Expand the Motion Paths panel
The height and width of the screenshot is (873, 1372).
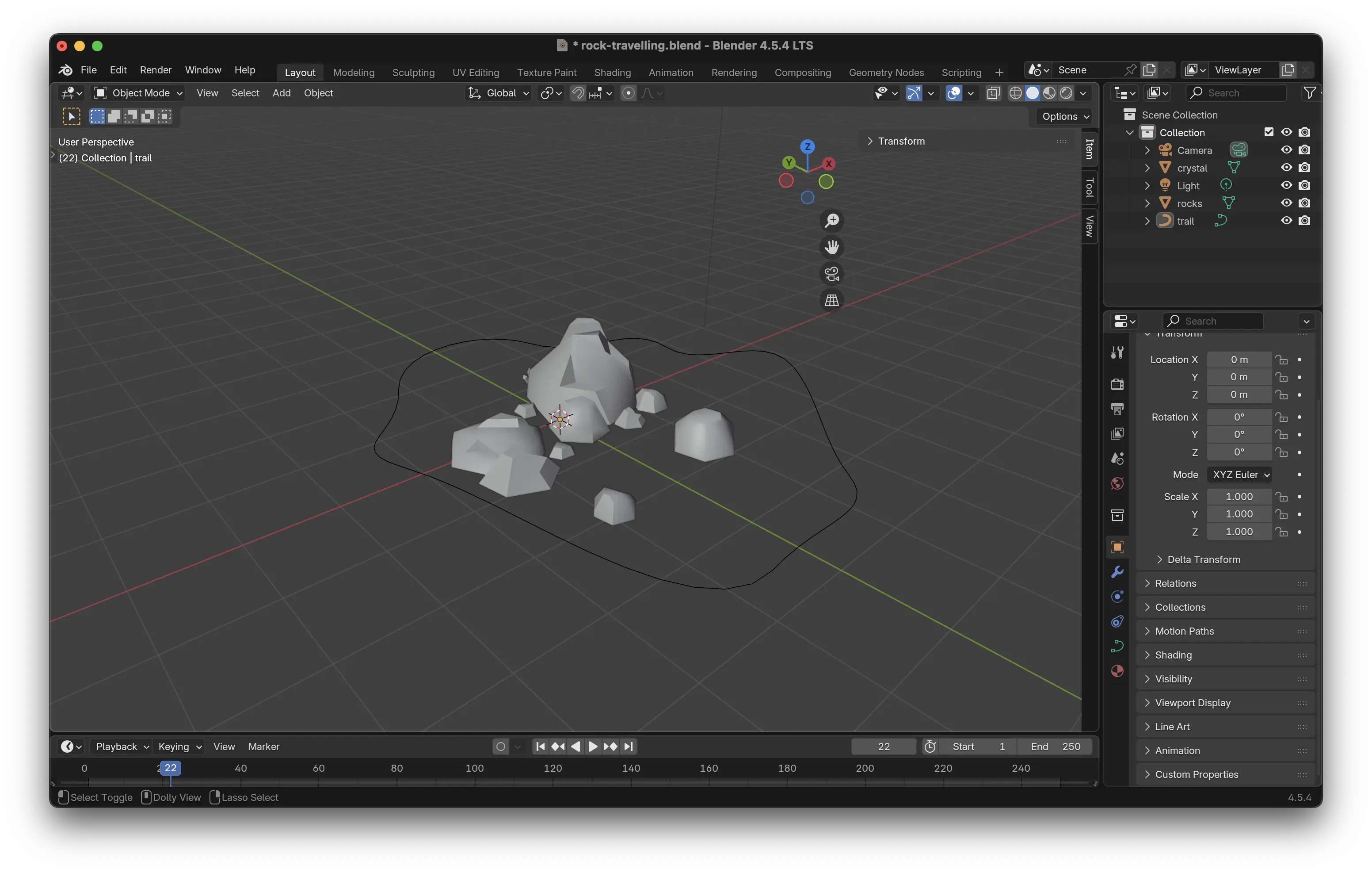1184,631
